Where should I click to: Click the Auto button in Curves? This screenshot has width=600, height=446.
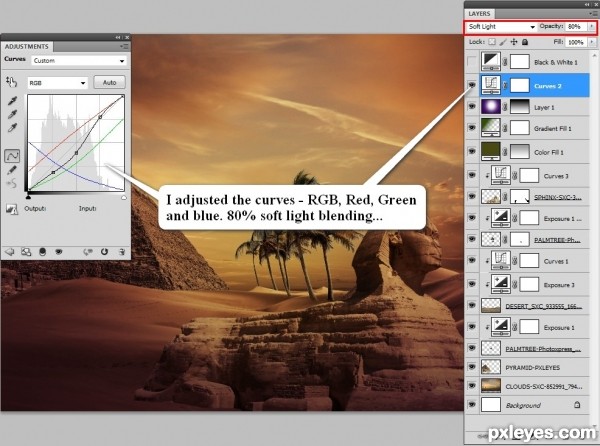pos(109,82)
